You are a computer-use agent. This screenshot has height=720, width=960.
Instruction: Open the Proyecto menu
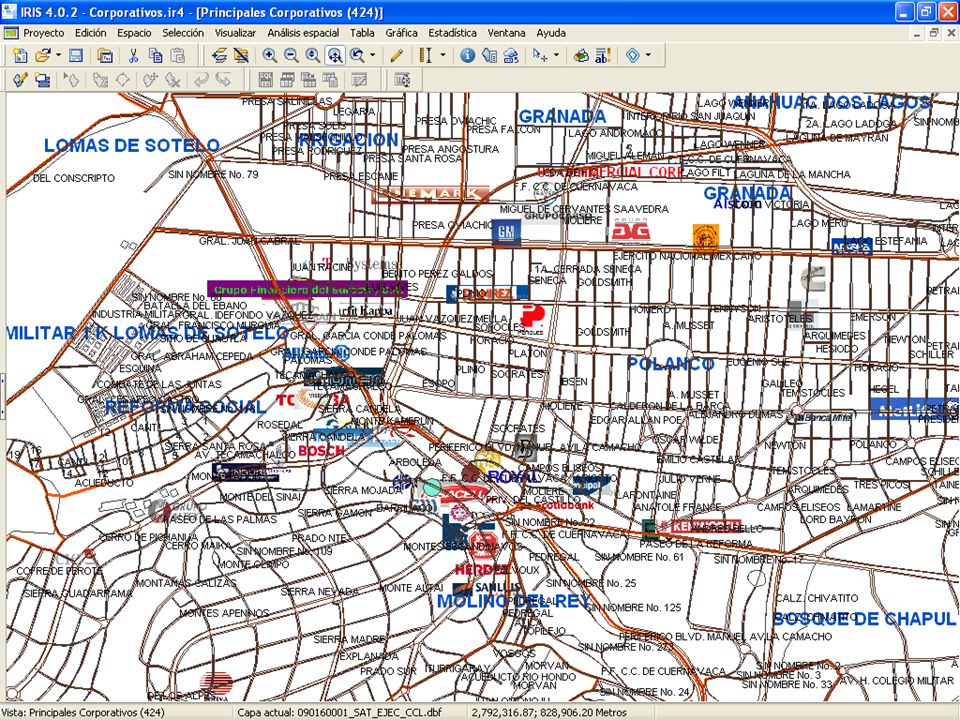pyautogui.click(x=43, y=33)
